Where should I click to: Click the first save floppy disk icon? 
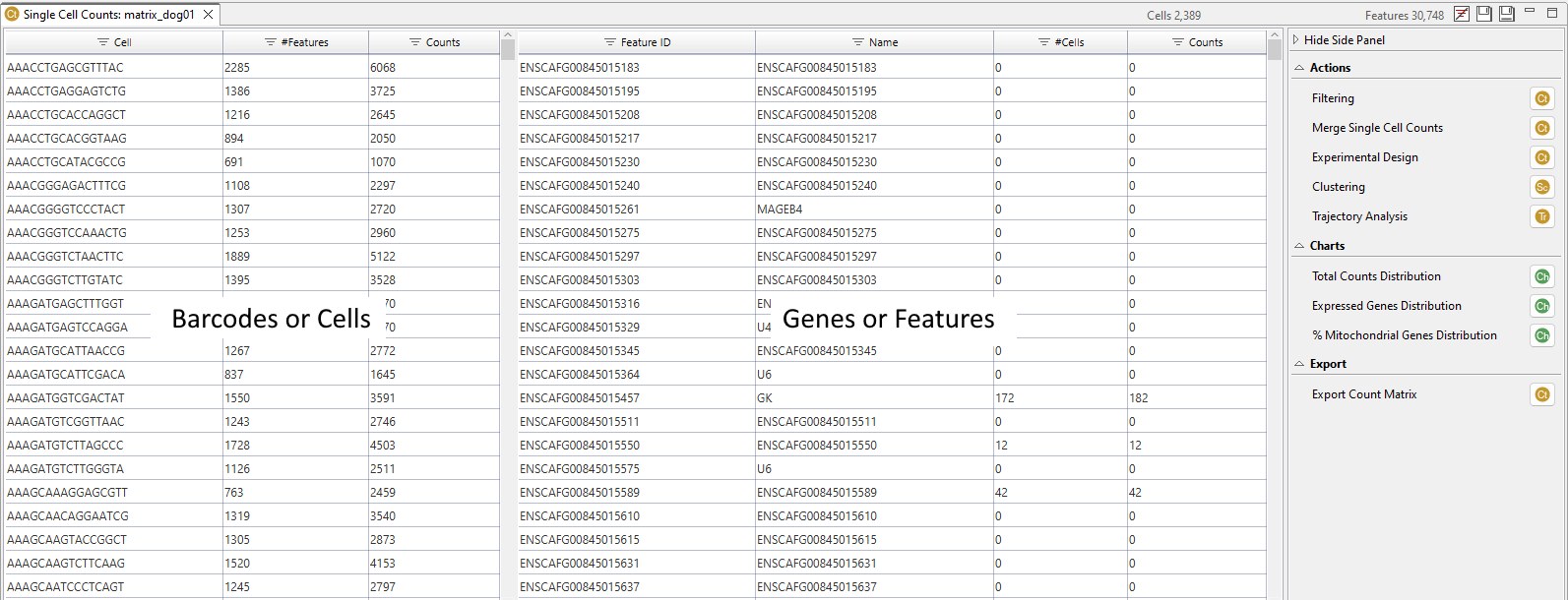[1484, 14]
